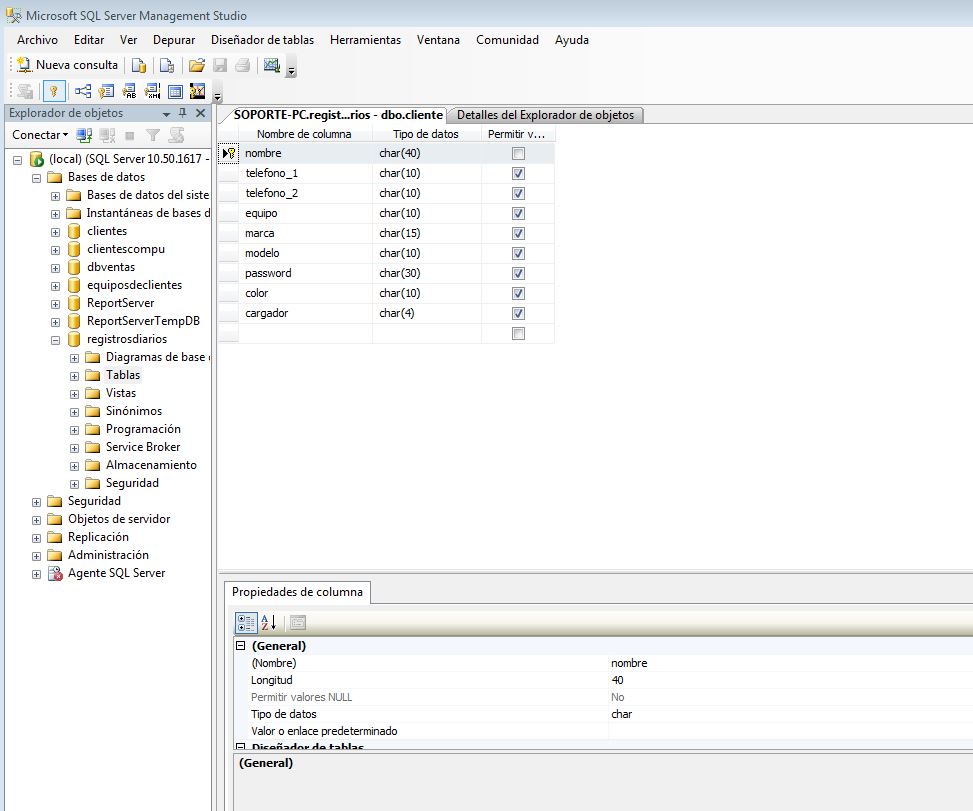Expand the Agente SQL Server node
This screenshot has width=973, height=811.
click(37, 574)
